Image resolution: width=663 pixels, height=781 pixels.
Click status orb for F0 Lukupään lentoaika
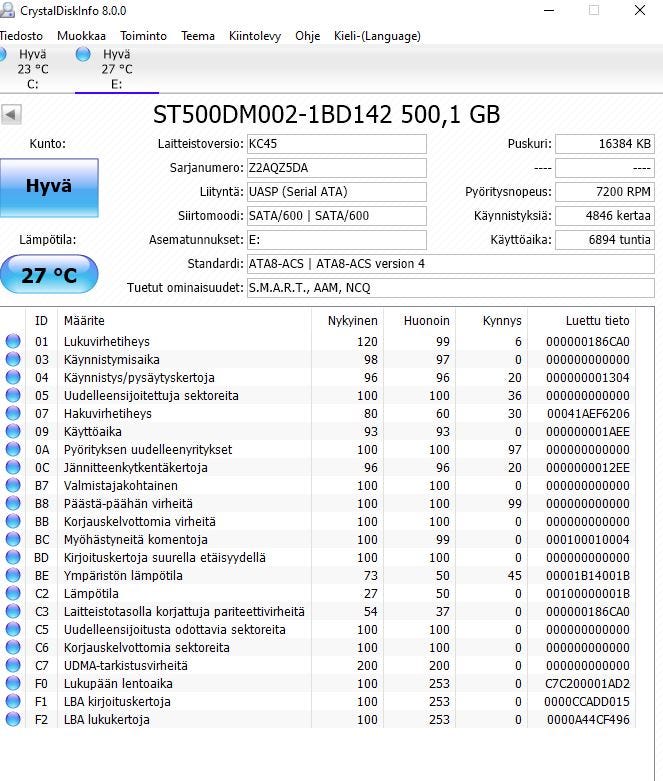pos(13,683)
